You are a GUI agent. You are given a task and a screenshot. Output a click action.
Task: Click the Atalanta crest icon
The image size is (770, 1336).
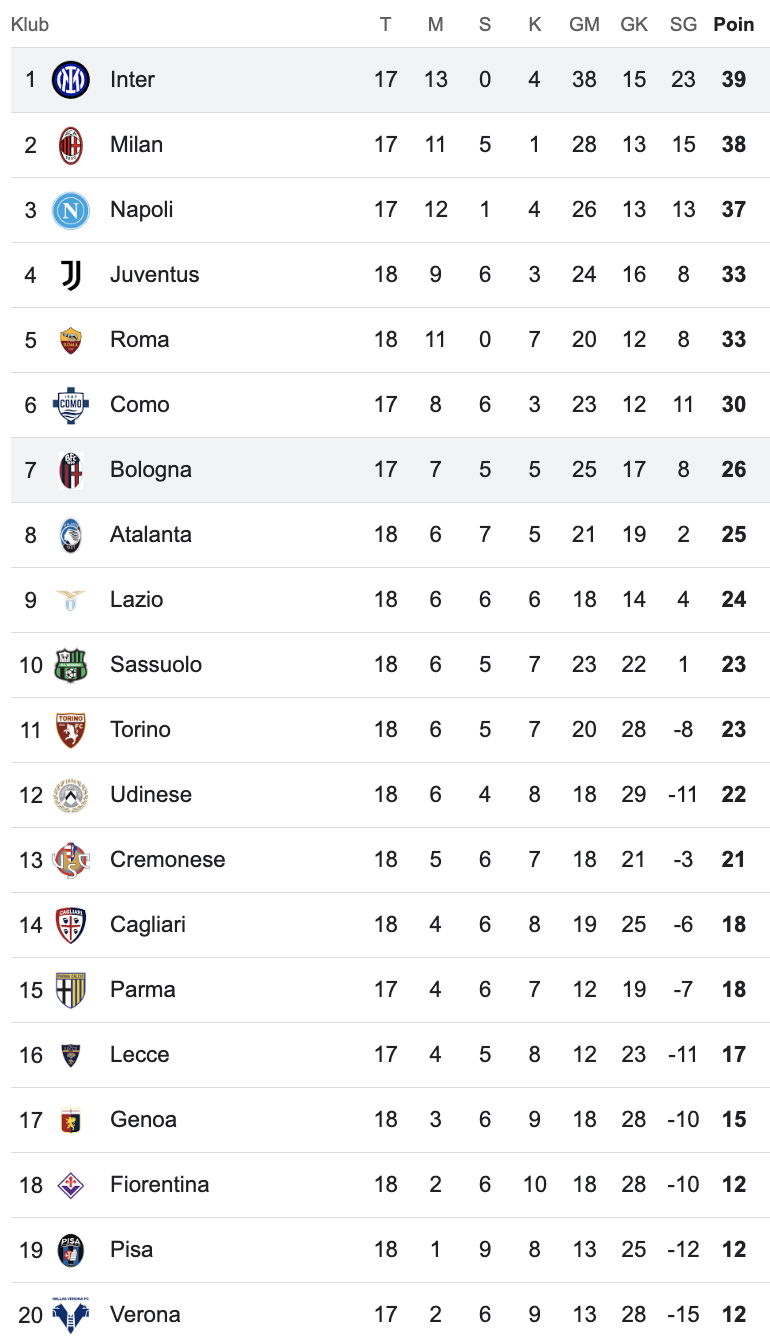(71, 535)
